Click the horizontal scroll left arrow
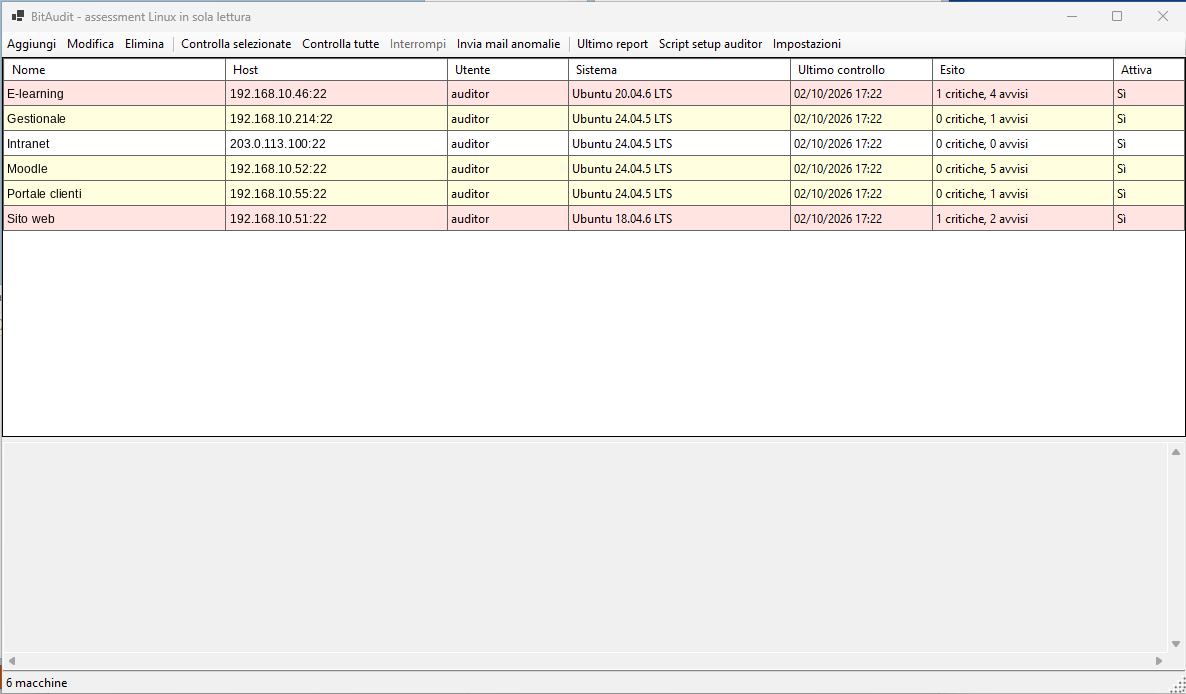This screenshot has width=1186, height=694. tap(11, 661)
